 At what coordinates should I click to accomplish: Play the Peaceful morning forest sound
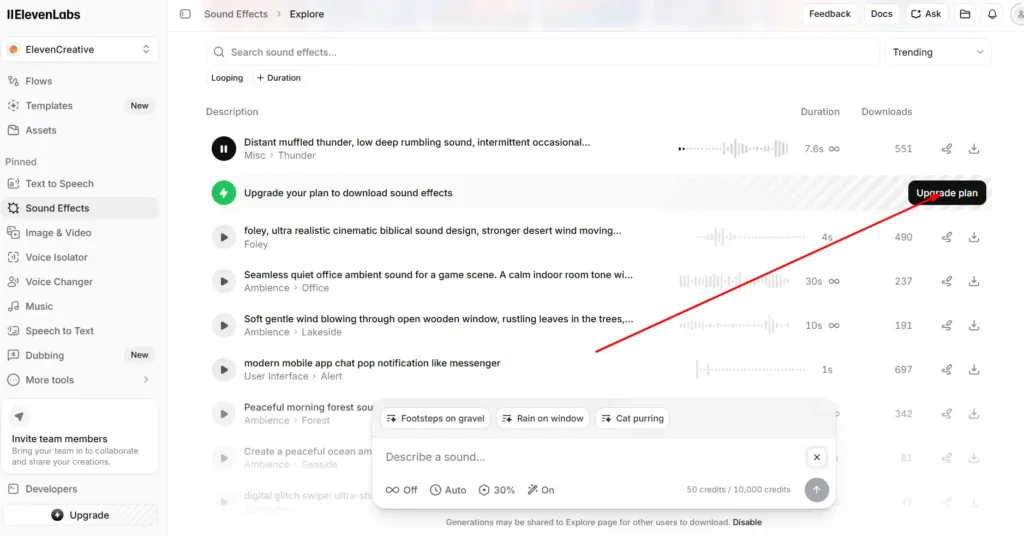223,414
